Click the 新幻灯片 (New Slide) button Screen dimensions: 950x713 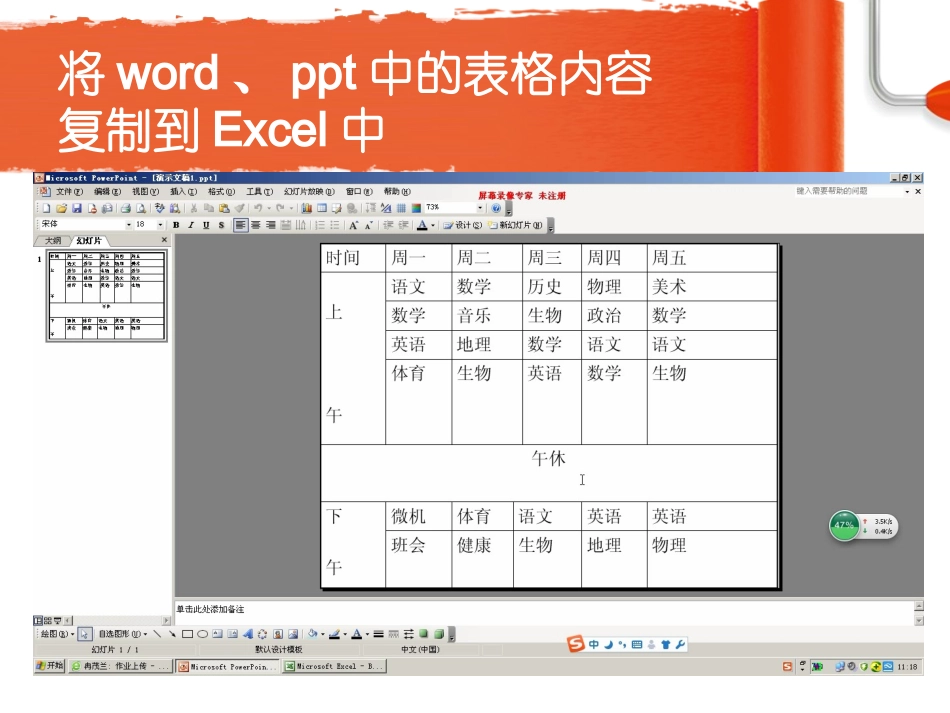(x=515, y=225)
